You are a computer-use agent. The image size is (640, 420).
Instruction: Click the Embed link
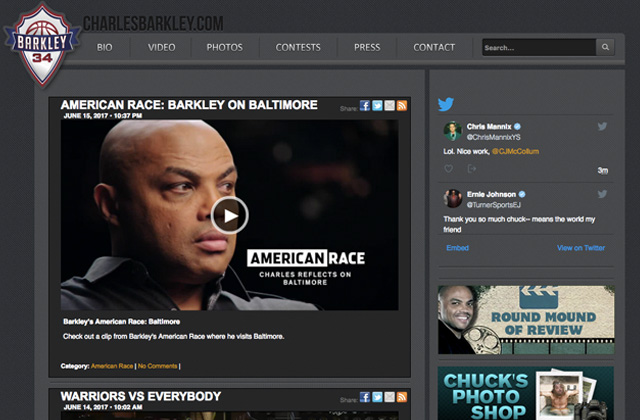(457, 248)
